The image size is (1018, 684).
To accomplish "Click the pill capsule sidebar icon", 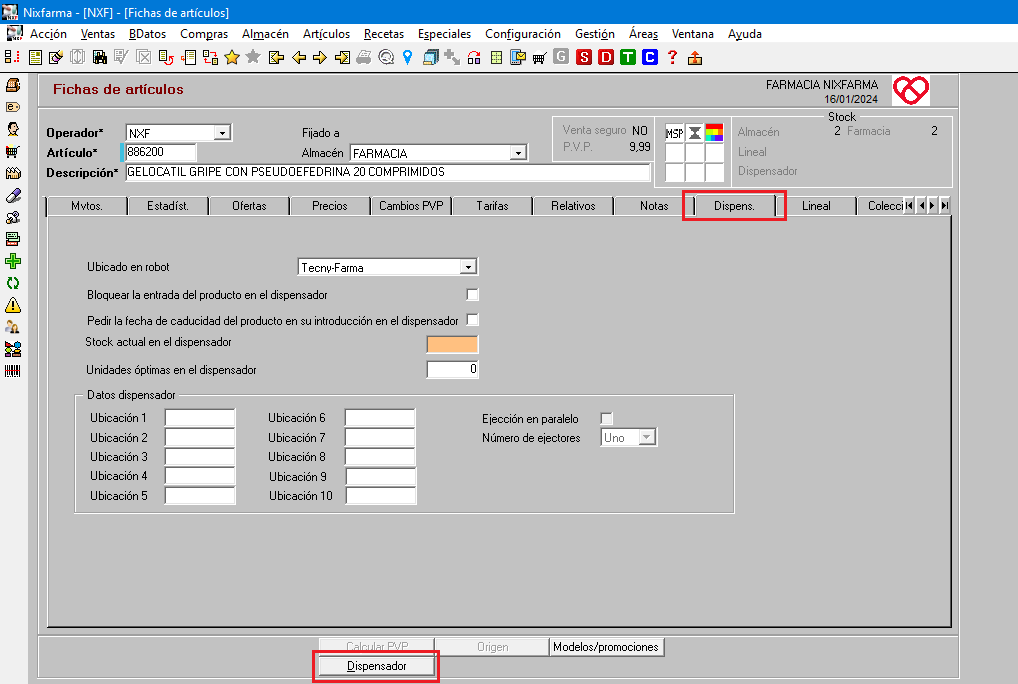I will pyautogui.click(x=13, y=195).
